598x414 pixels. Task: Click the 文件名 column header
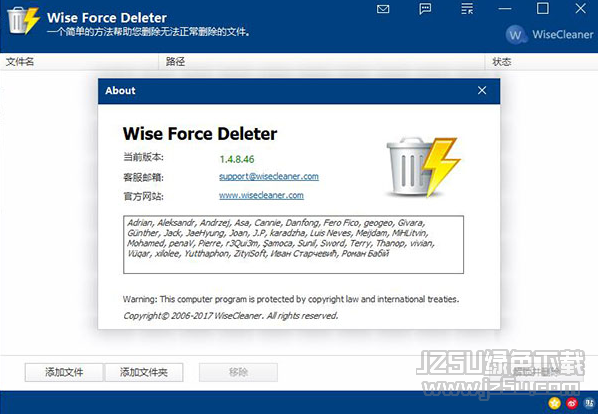[x=79, y=62]
